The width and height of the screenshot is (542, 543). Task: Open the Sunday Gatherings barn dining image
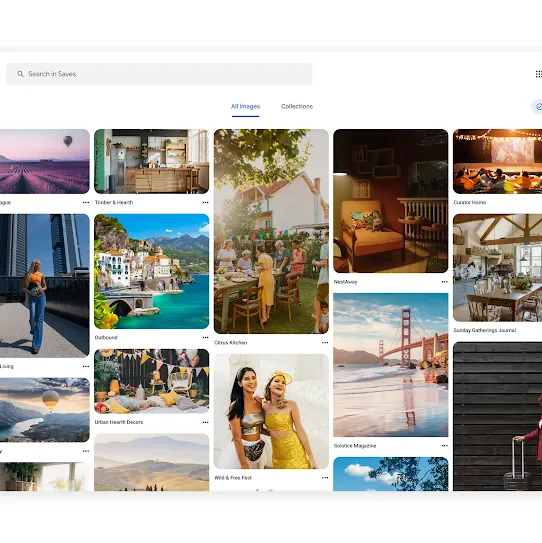497,268
